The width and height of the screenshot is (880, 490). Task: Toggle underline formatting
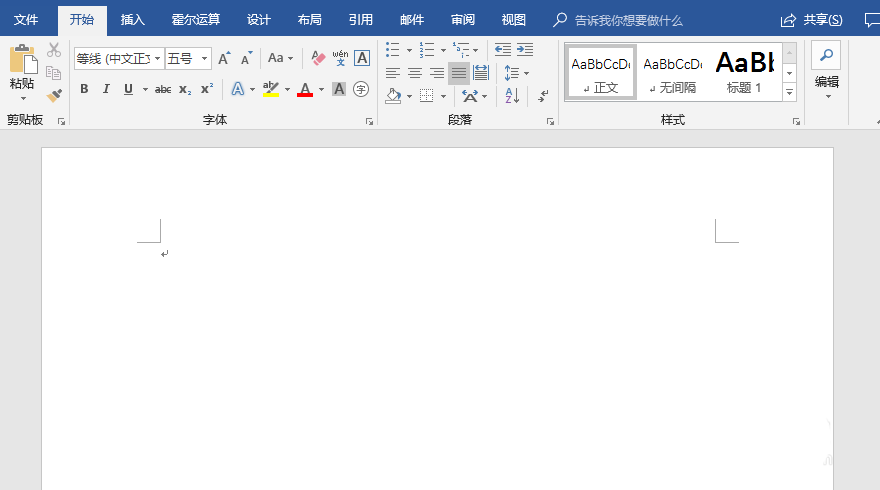(x=129, y=89)
